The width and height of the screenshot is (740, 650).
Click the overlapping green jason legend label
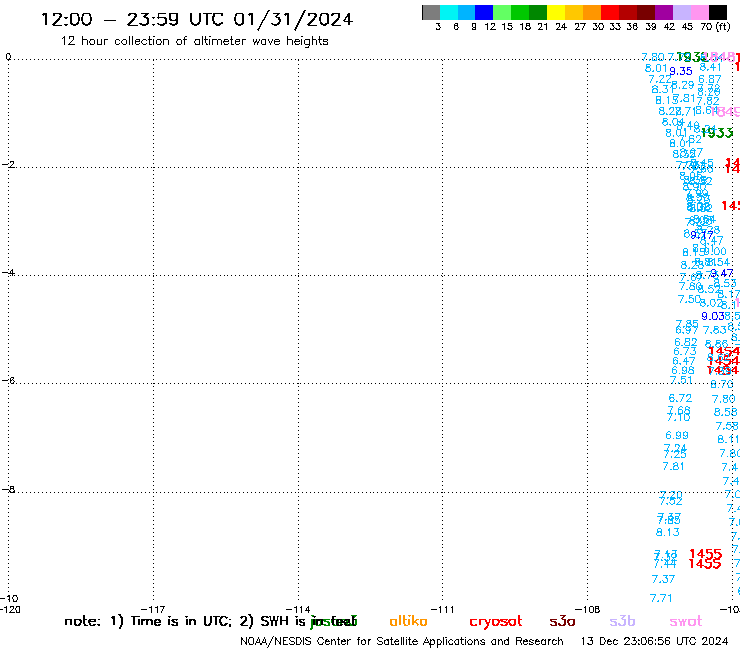point(334,622)
